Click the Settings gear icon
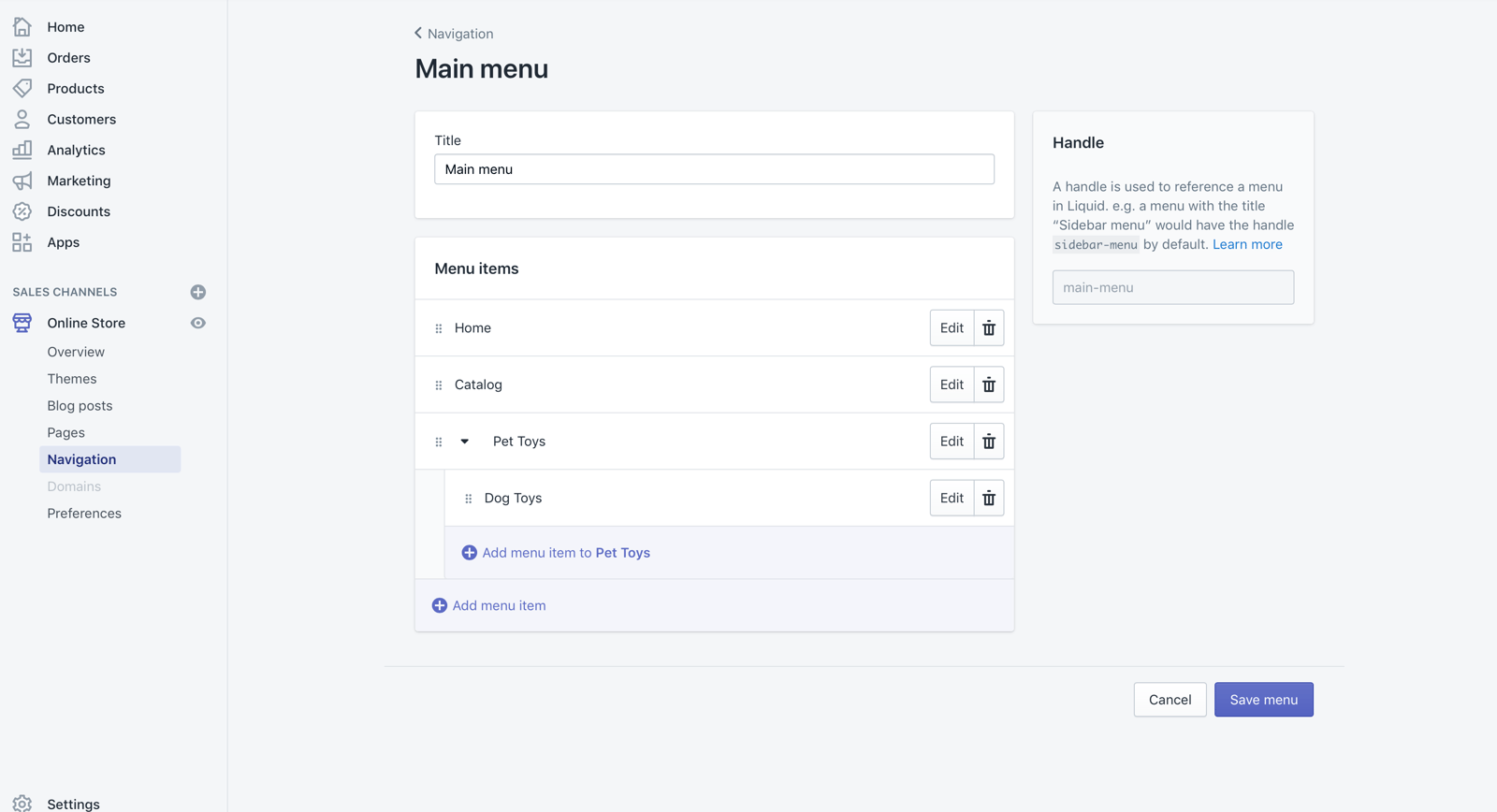Screen dimensions: 1497x812 [22, 804]
